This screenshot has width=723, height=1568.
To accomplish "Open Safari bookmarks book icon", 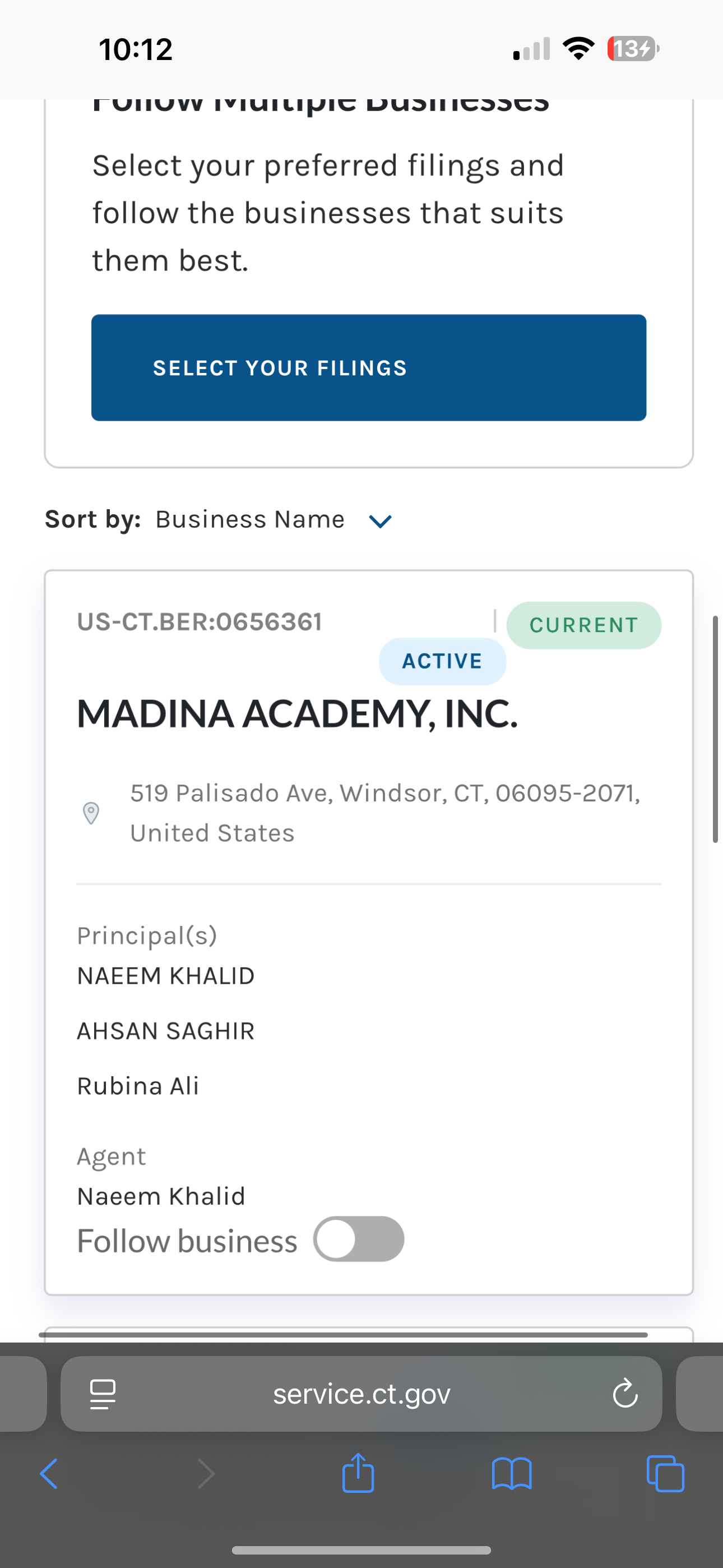I will (x=512, y=1474).
